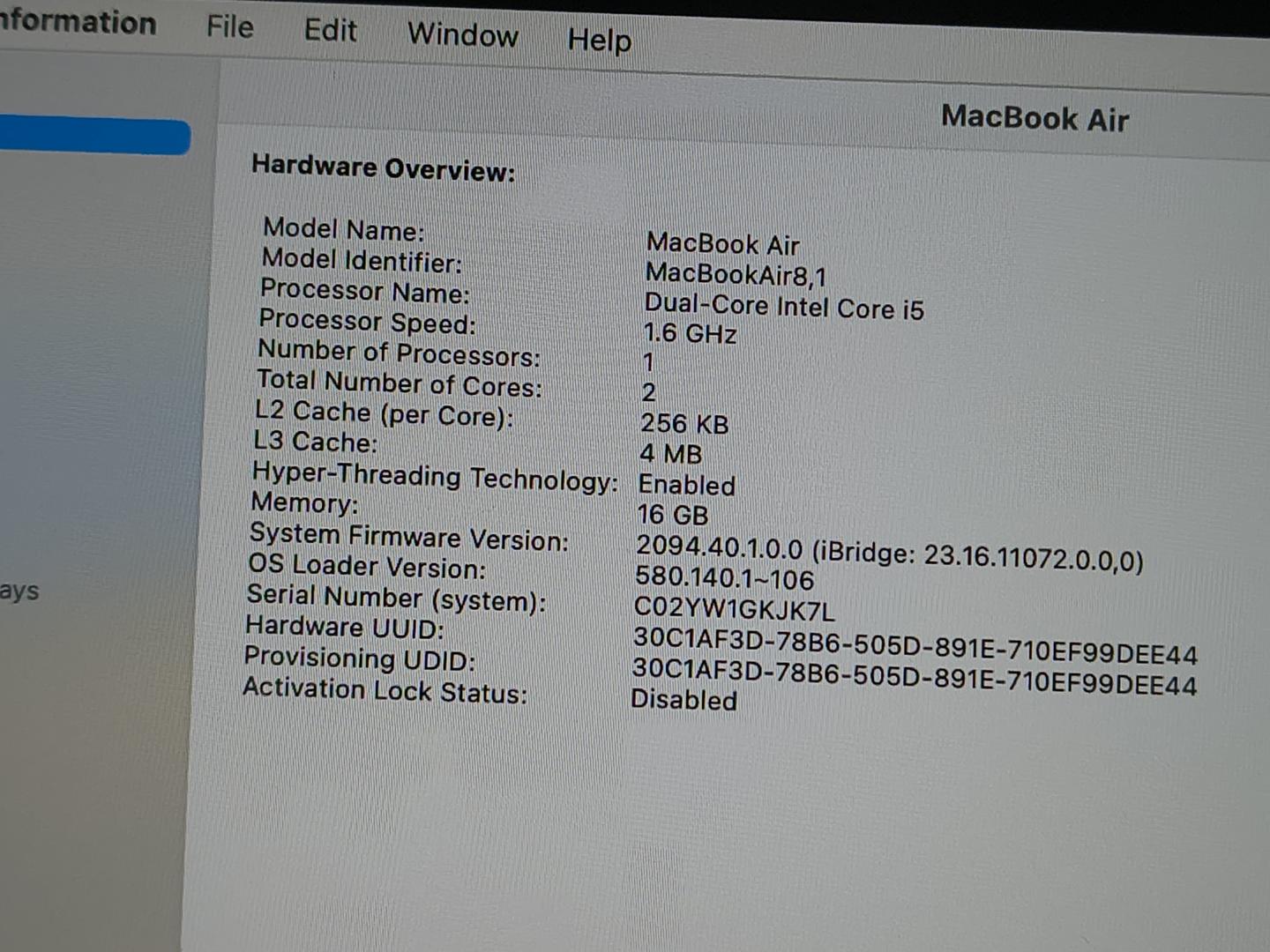This screenshot has width=1270, height=952.
Task: Open the File menu
Action: (230, 26)
